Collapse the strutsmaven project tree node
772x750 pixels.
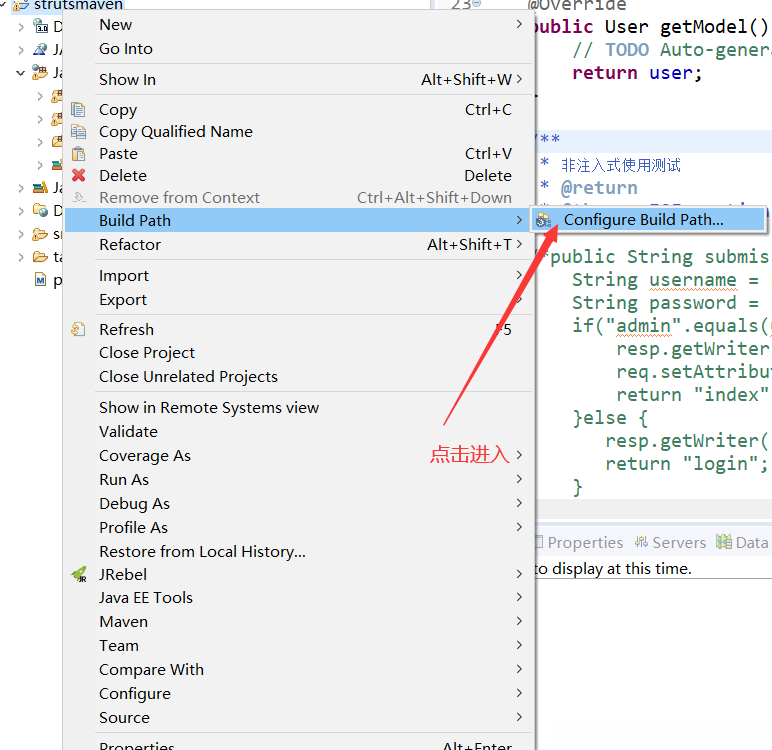click(x=5, y=5)
